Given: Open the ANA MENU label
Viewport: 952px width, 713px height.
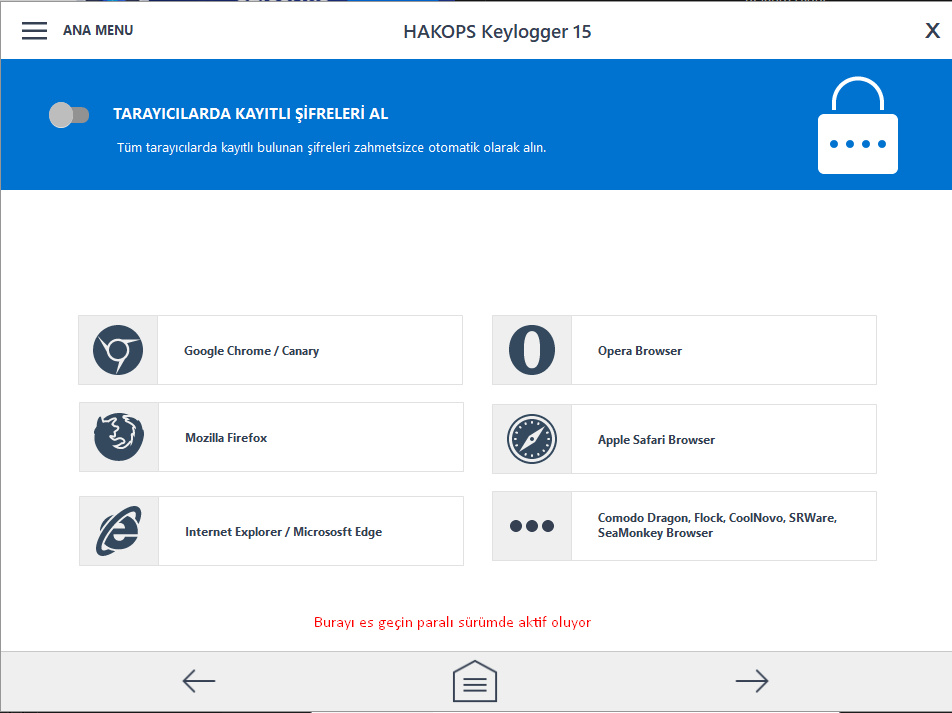Looking at the screenshot, I should tap(98, 30).
